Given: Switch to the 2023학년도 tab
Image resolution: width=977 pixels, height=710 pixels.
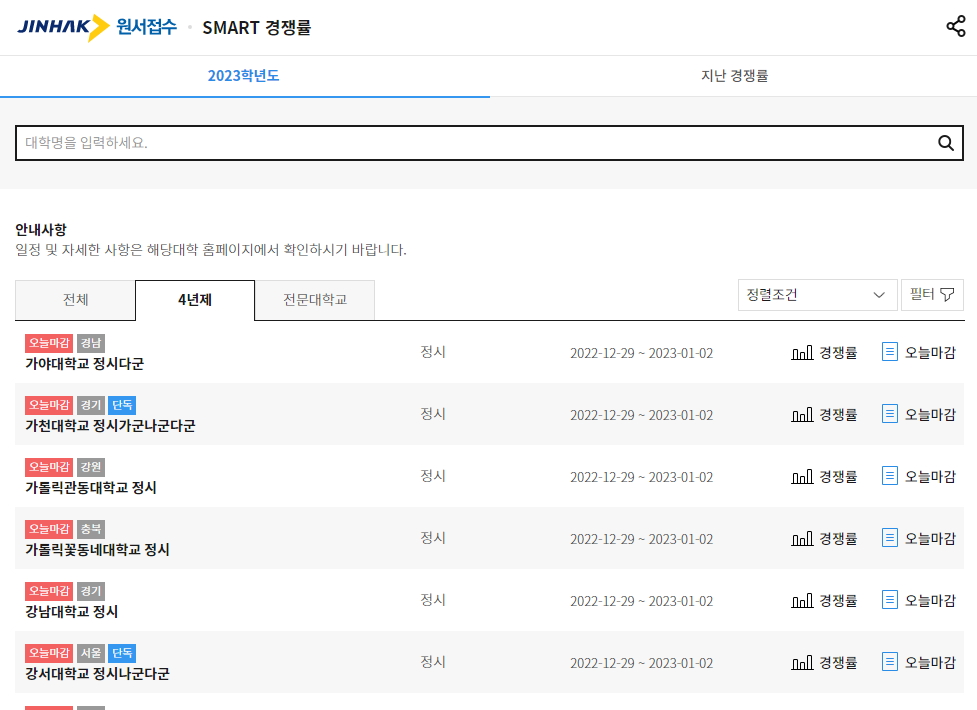Looking at the screenshot, I should click(244, 76).
